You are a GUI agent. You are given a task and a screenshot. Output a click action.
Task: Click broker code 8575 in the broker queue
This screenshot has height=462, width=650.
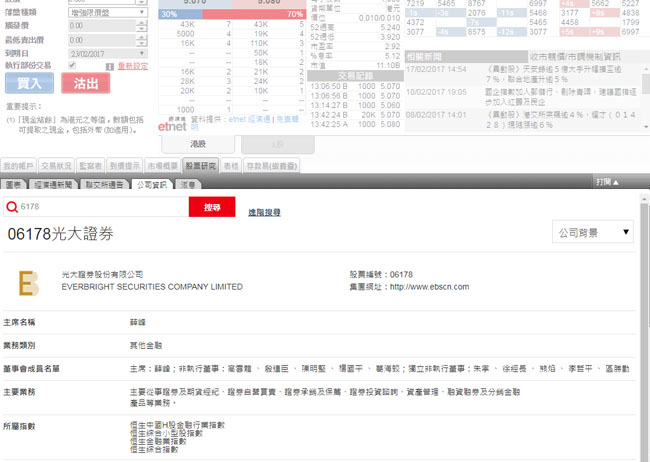click(x=476, y=32)
